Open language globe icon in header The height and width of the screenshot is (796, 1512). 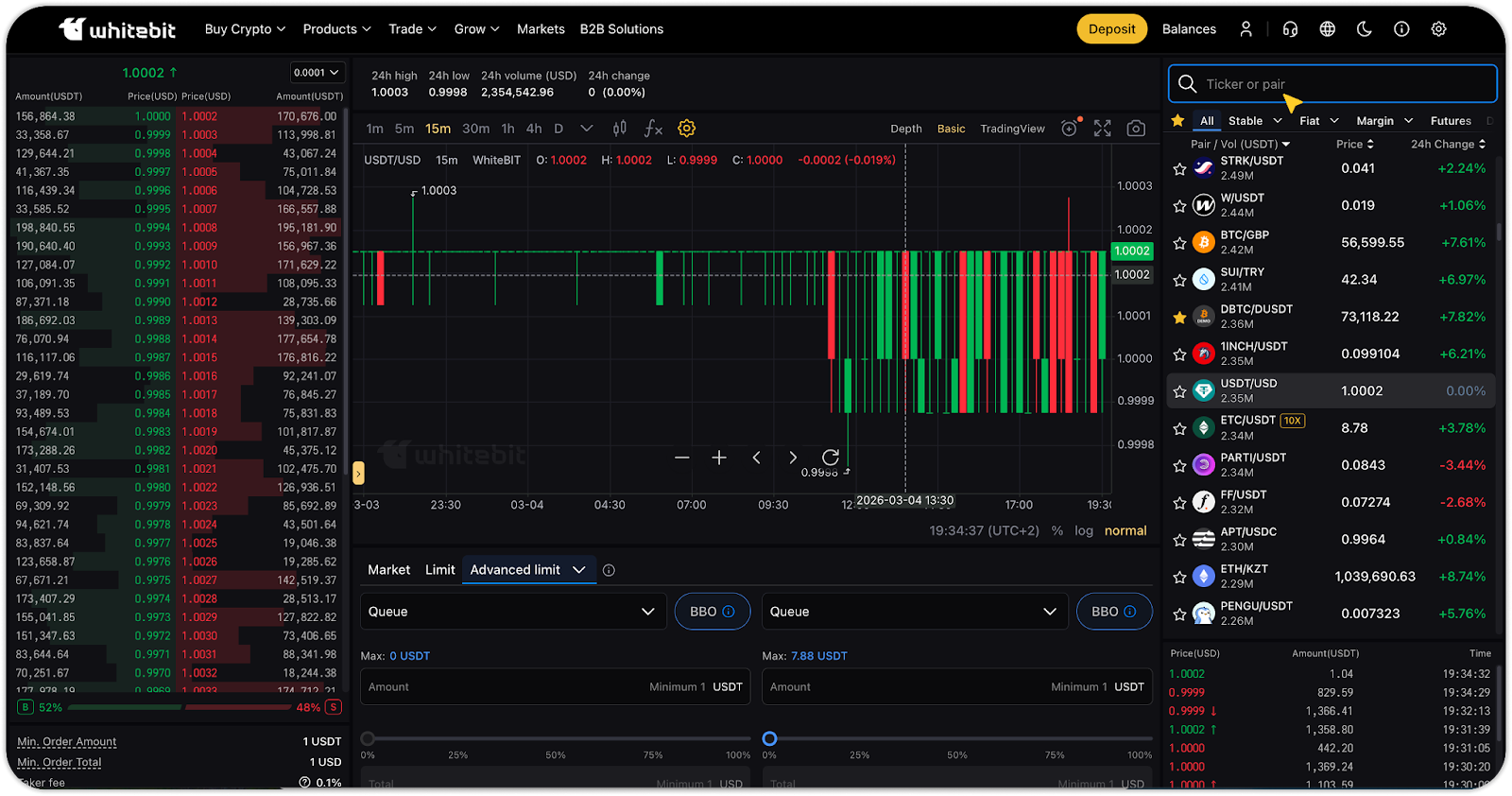point(1327,29)
